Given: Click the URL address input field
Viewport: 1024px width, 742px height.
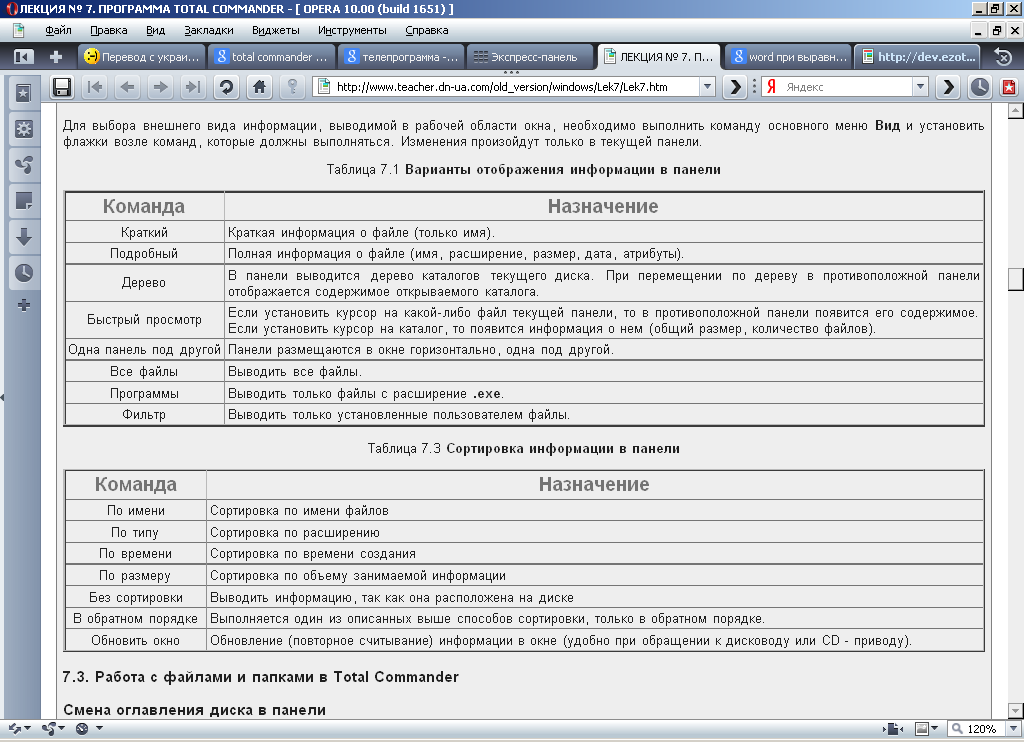Looking at the screenshot, I should click(516, 87).
